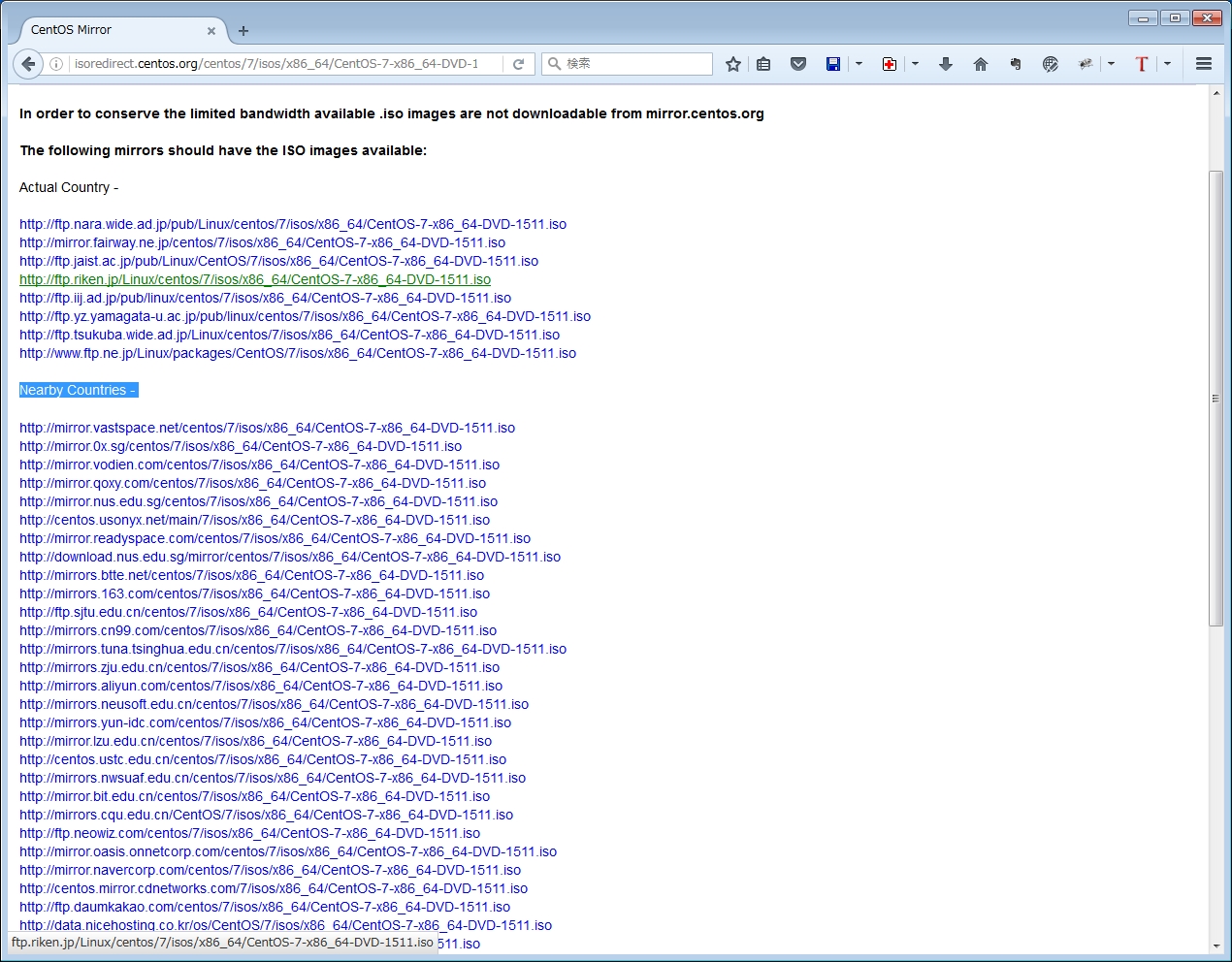Screen dimensions: 1232x962
Task: Expand dropdown next to red cross icon
Action: coord(915,64)
